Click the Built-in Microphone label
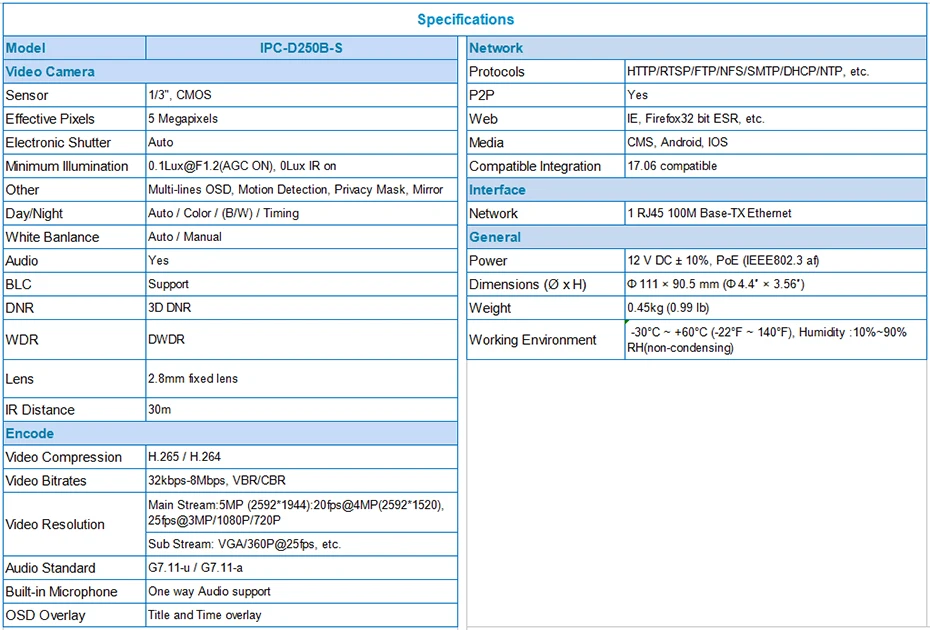Screen dimensions: 930x630 tap(61, 591)
